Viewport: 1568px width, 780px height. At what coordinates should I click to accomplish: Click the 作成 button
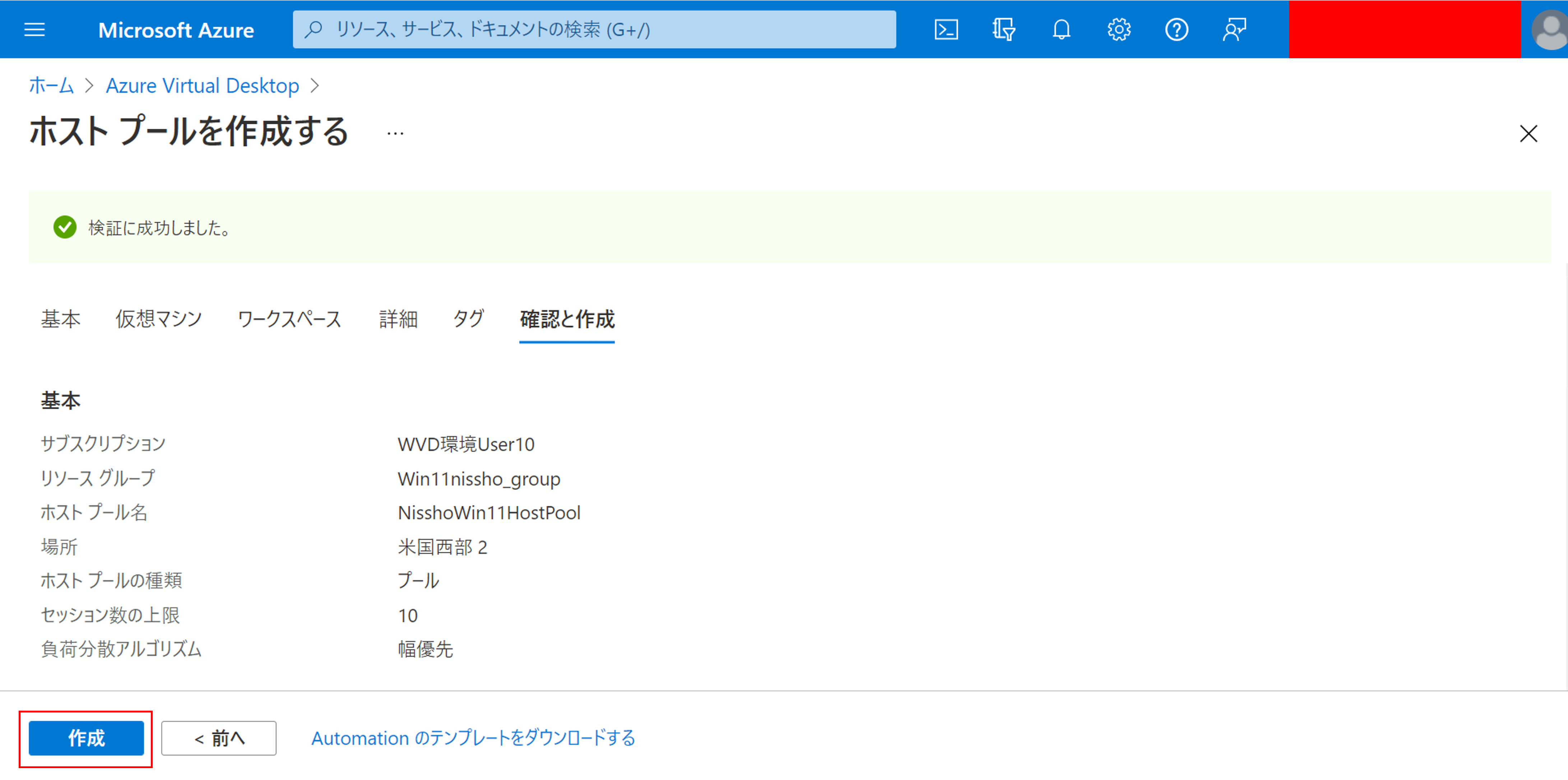tap(86, 738)
